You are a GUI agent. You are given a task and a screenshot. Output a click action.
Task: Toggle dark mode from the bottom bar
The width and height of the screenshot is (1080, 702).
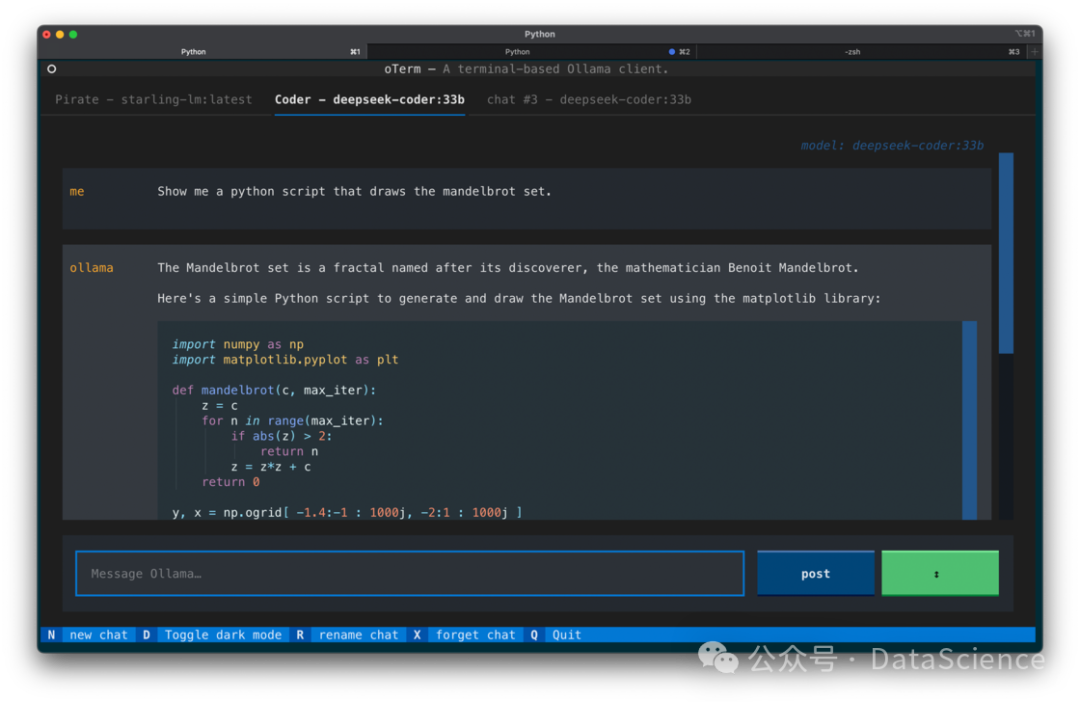pyautogui.click(x=224, y=634)
